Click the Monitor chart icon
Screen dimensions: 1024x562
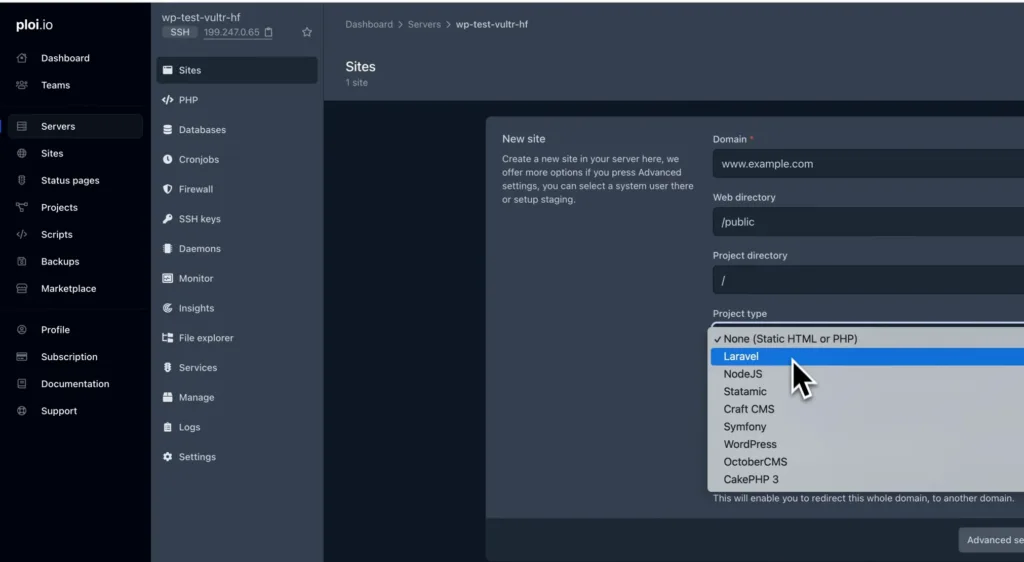(167, 278)
